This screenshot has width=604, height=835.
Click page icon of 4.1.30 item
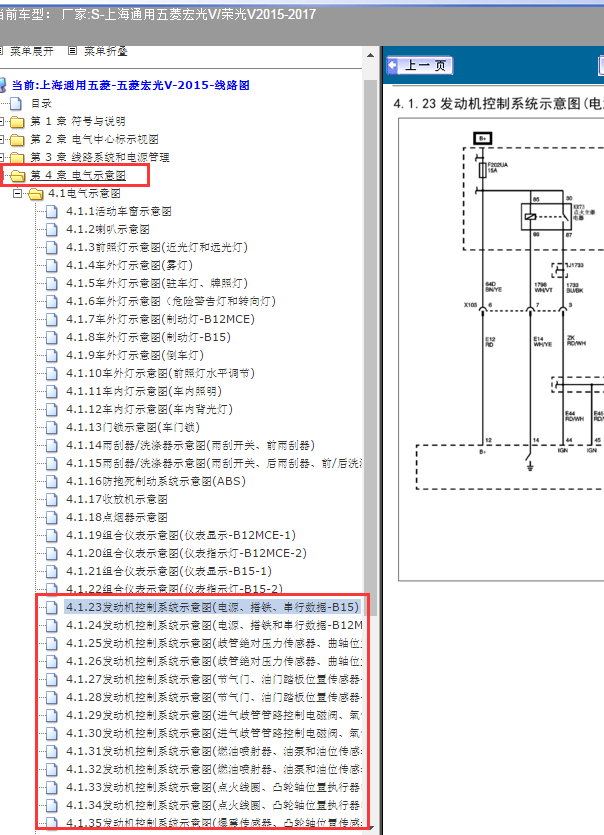coord(52,734)
